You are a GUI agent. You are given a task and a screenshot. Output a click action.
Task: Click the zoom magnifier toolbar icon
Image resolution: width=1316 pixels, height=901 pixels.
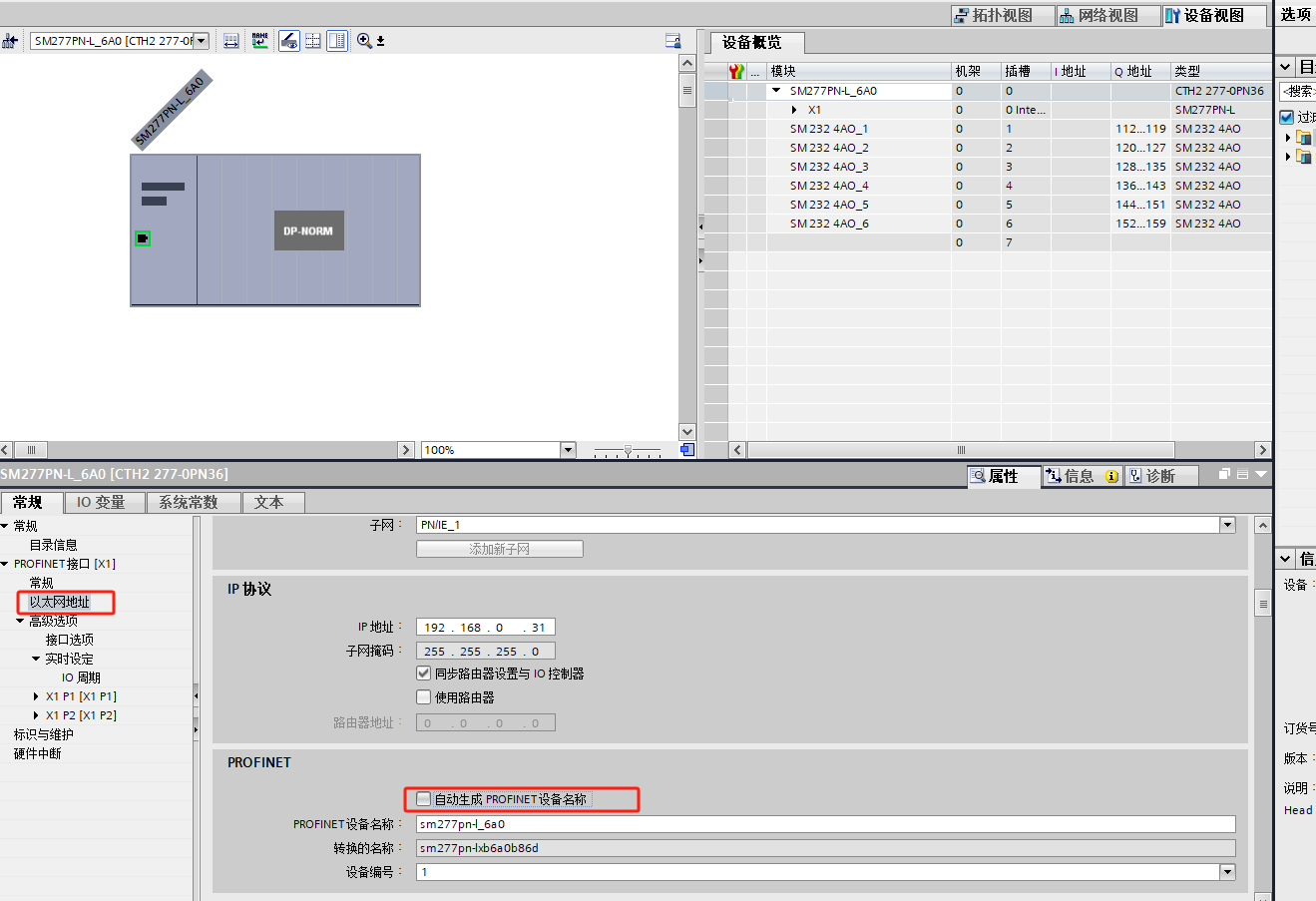pos(364,41)
